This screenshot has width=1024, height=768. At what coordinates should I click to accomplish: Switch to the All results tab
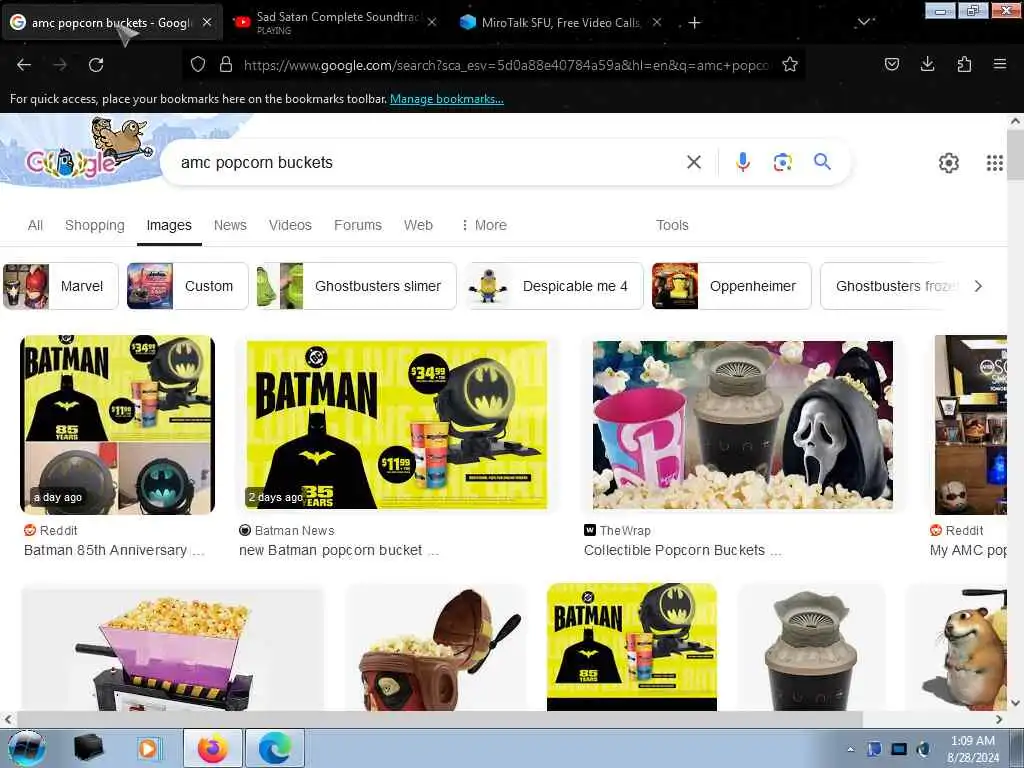[x=35, y=225]
